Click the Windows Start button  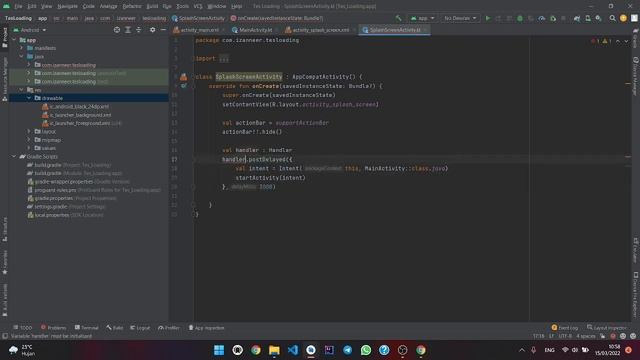pyautogui.click(x=219, y=350)
